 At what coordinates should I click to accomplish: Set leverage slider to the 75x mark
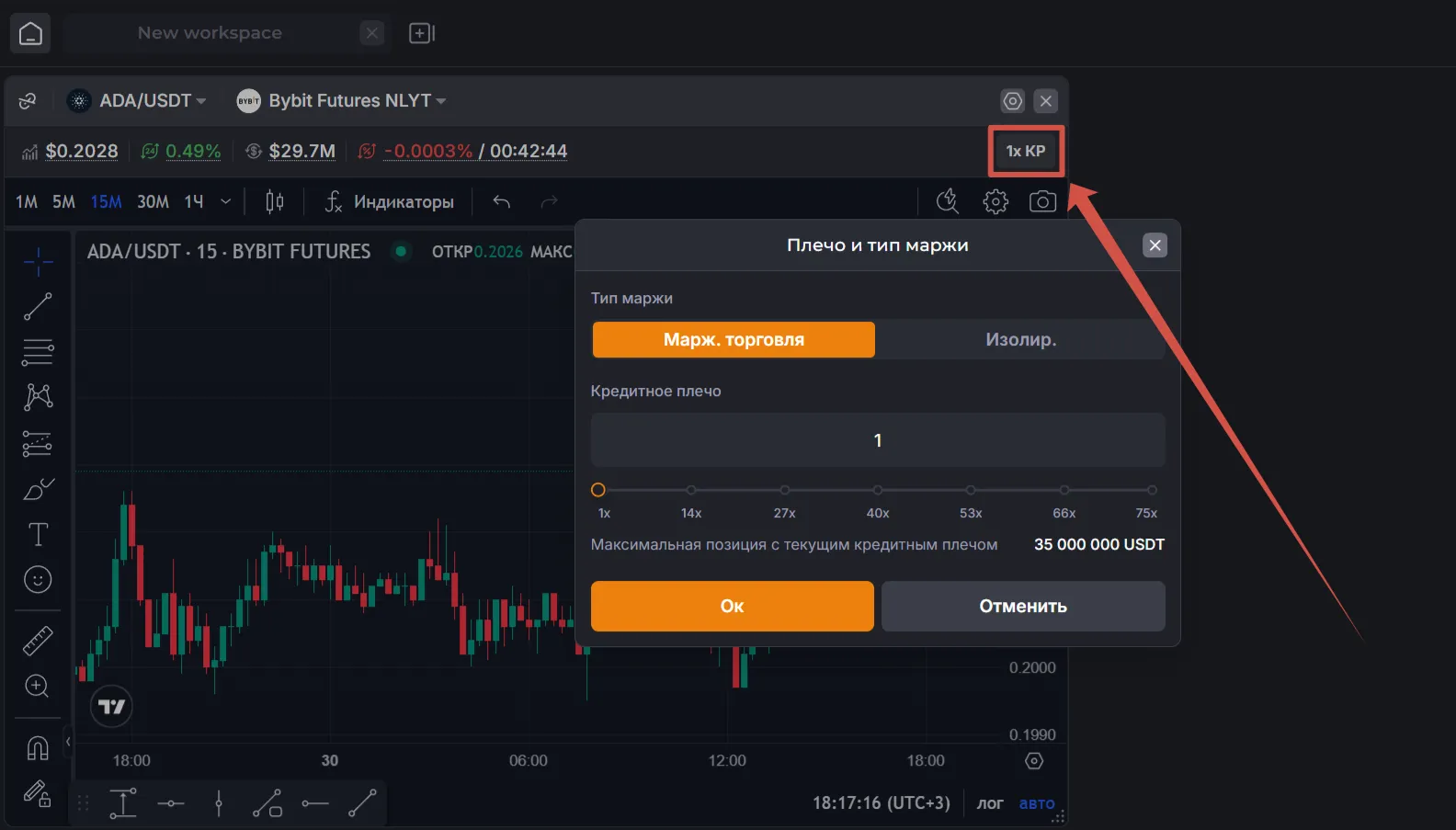pos(1152,490)
